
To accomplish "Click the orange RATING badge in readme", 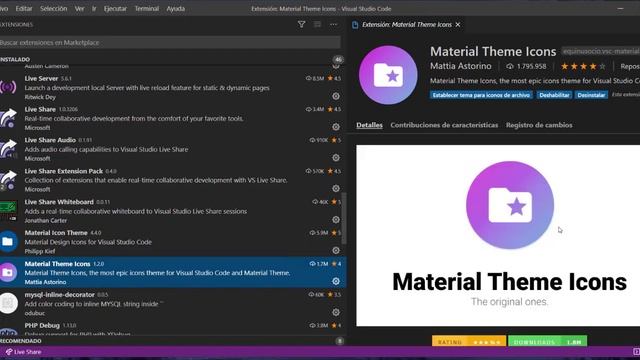I will point(469,342).
